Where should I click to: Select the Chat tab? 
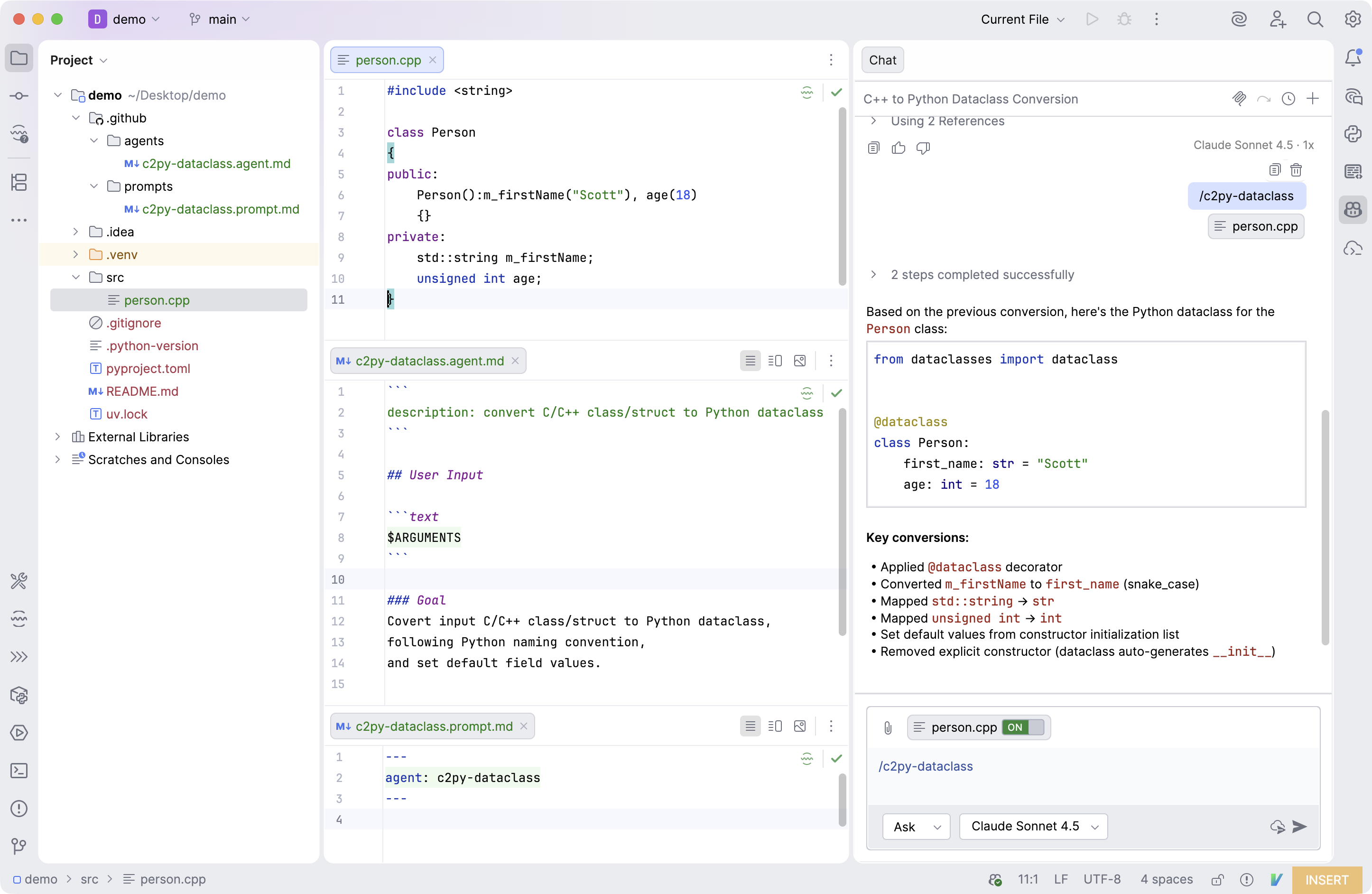(x=882, y=60)
